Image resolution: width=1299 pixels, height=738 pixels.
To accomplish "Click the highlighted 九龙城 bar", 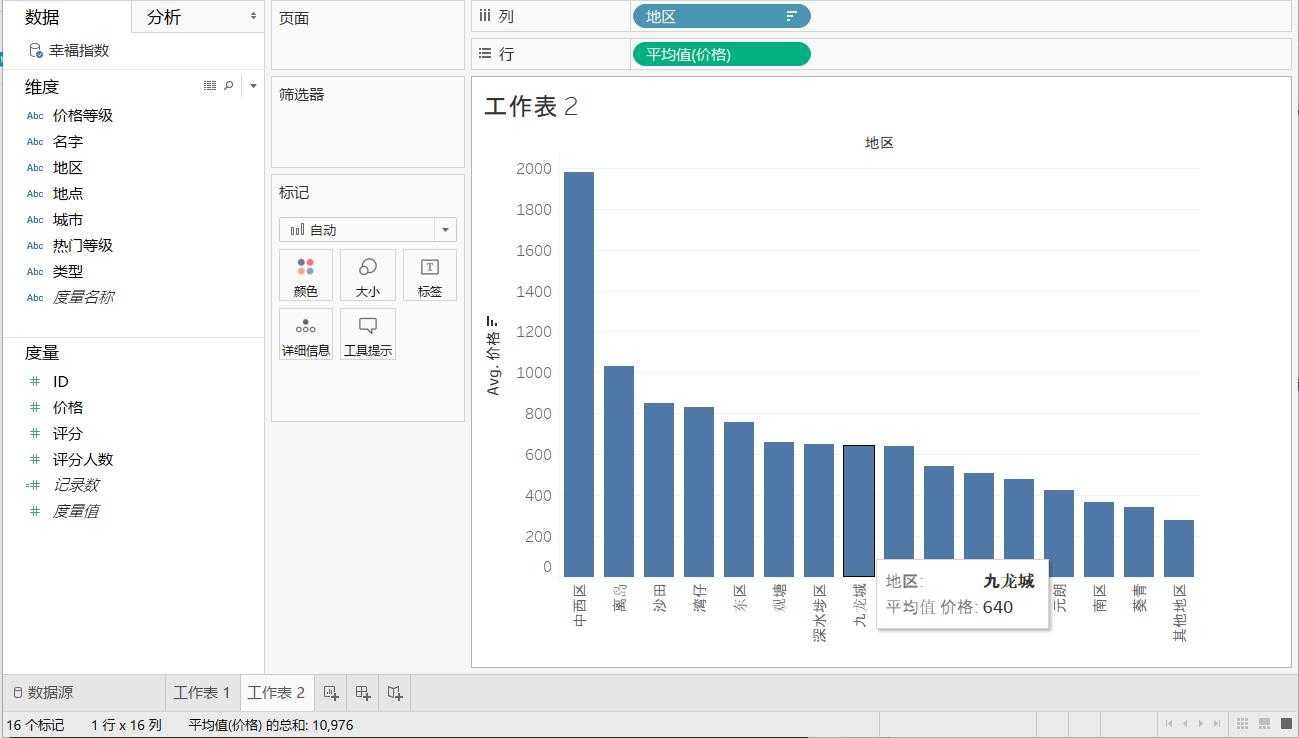I will pyautogui.click(x=859, y=511).
